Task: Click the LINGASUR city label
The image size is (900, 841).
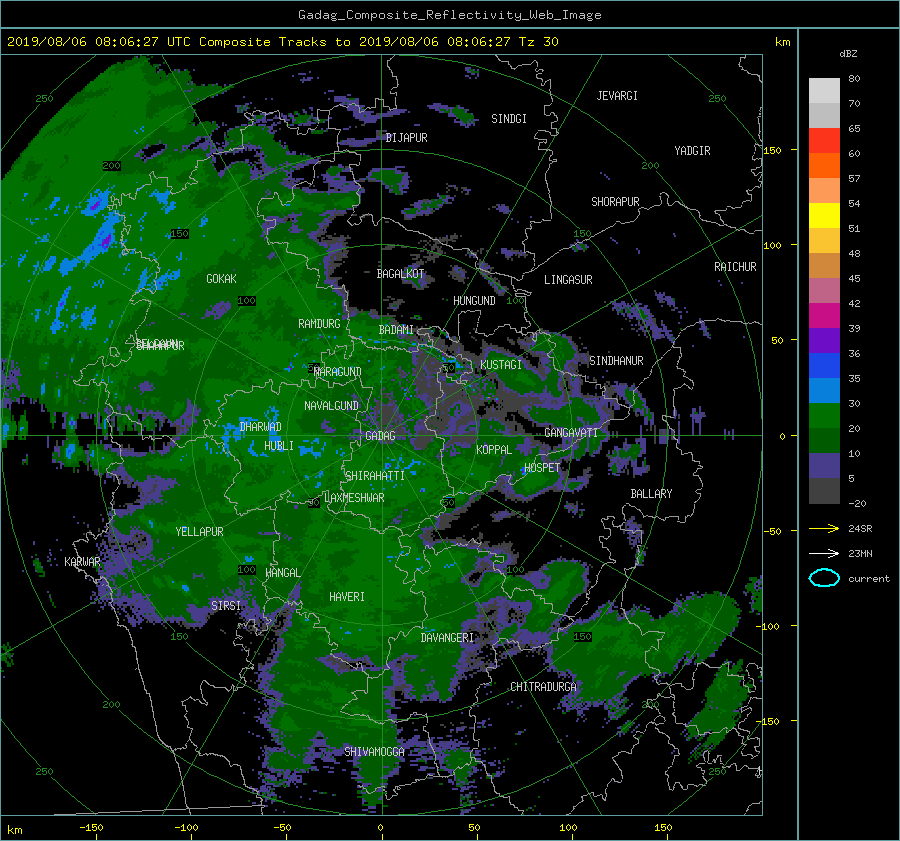Action: point(568,280)
